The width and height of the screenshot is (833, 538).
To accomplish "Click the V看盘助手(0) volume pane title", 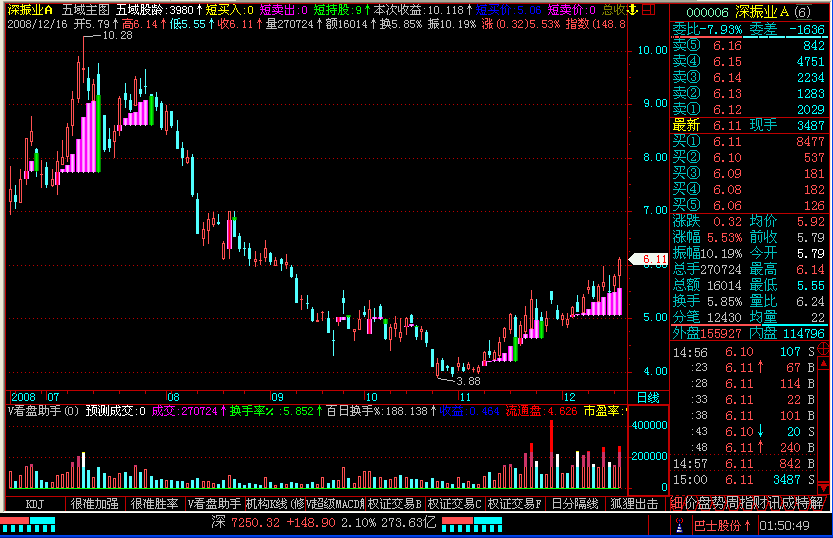I will (43, 411).
